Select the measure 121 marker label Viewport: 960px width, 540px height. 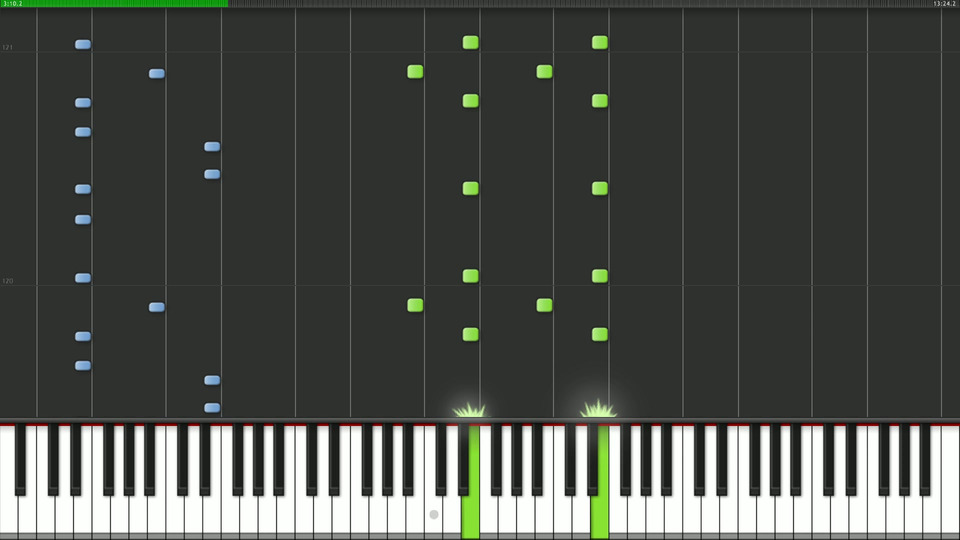tap(7, 47)
